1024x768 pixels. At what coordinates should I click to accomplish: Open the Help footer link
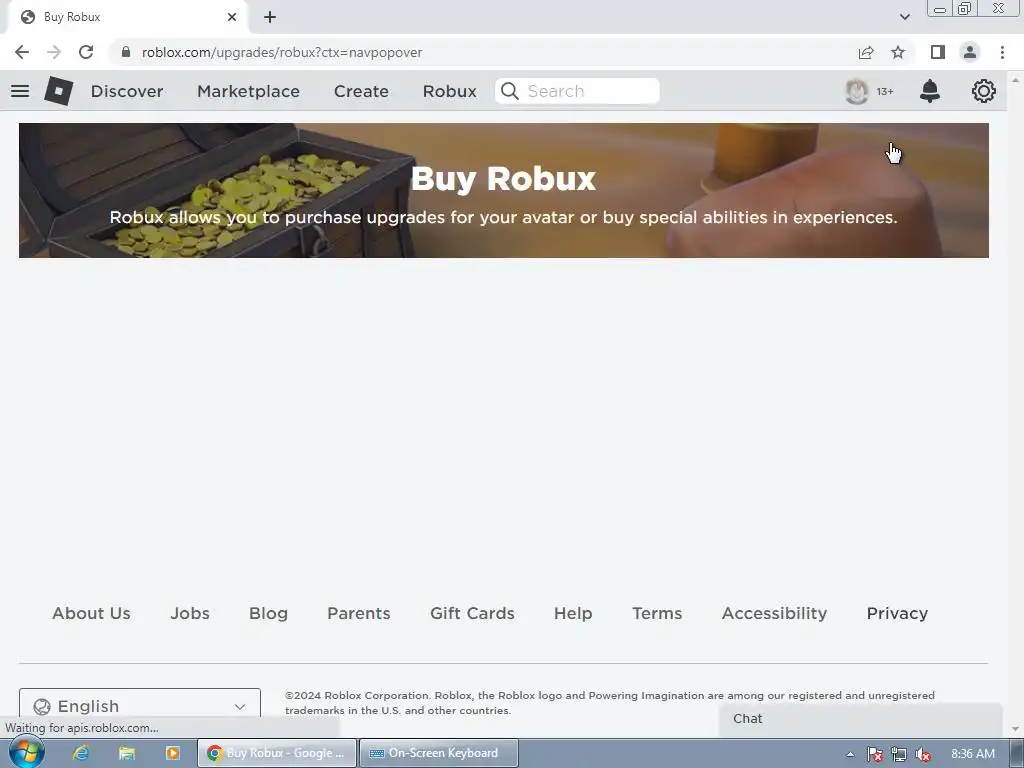(573, 613)
